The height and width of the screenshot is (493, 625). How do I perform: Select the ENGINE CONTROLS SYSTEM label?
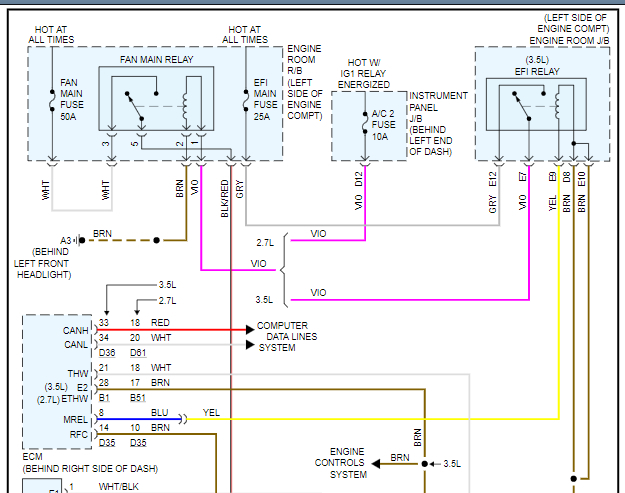[x=340, y=463]
